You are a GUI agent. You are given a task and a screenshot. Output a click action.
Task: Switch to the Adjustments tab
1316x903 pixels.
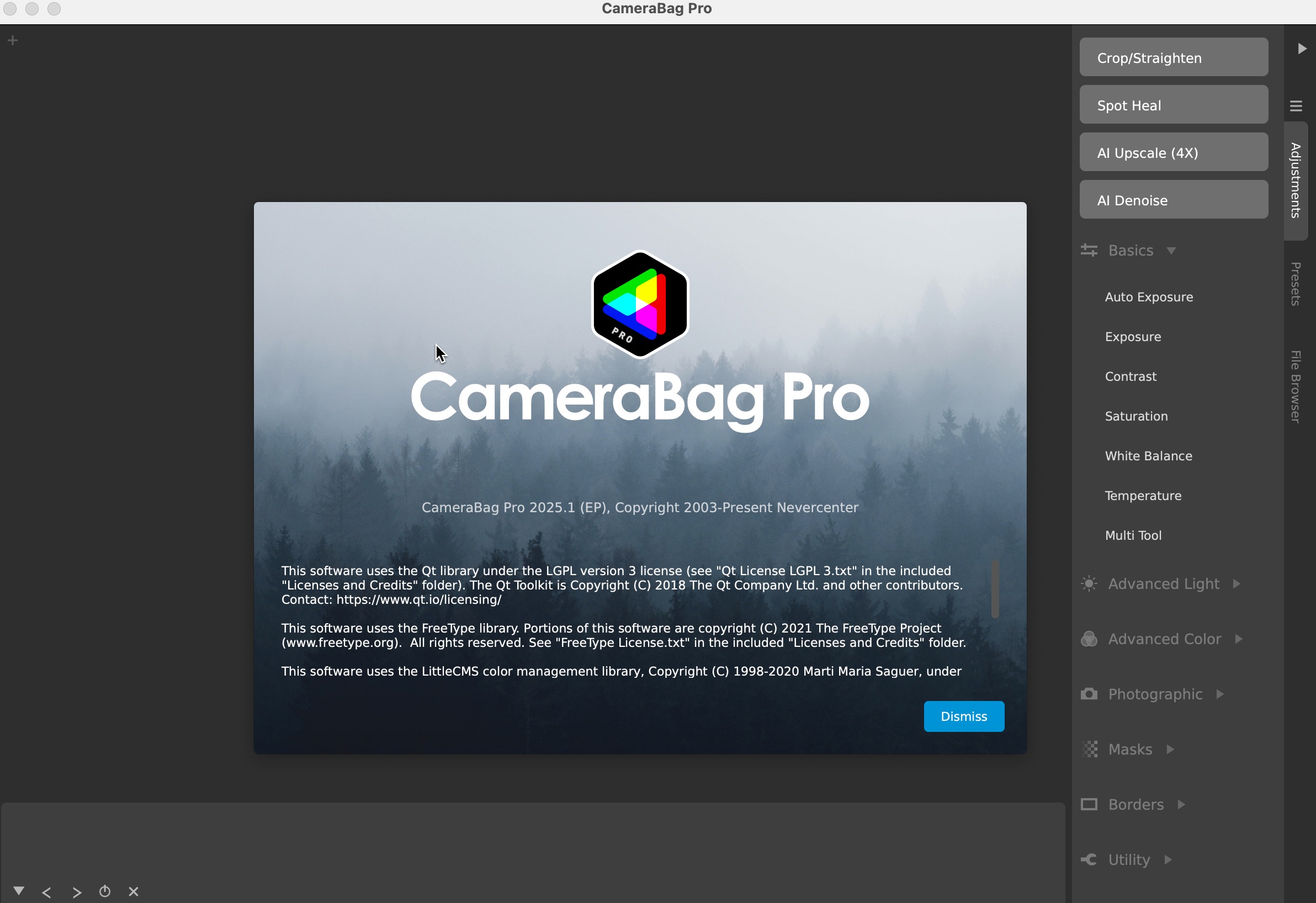tap(1296, 180)
